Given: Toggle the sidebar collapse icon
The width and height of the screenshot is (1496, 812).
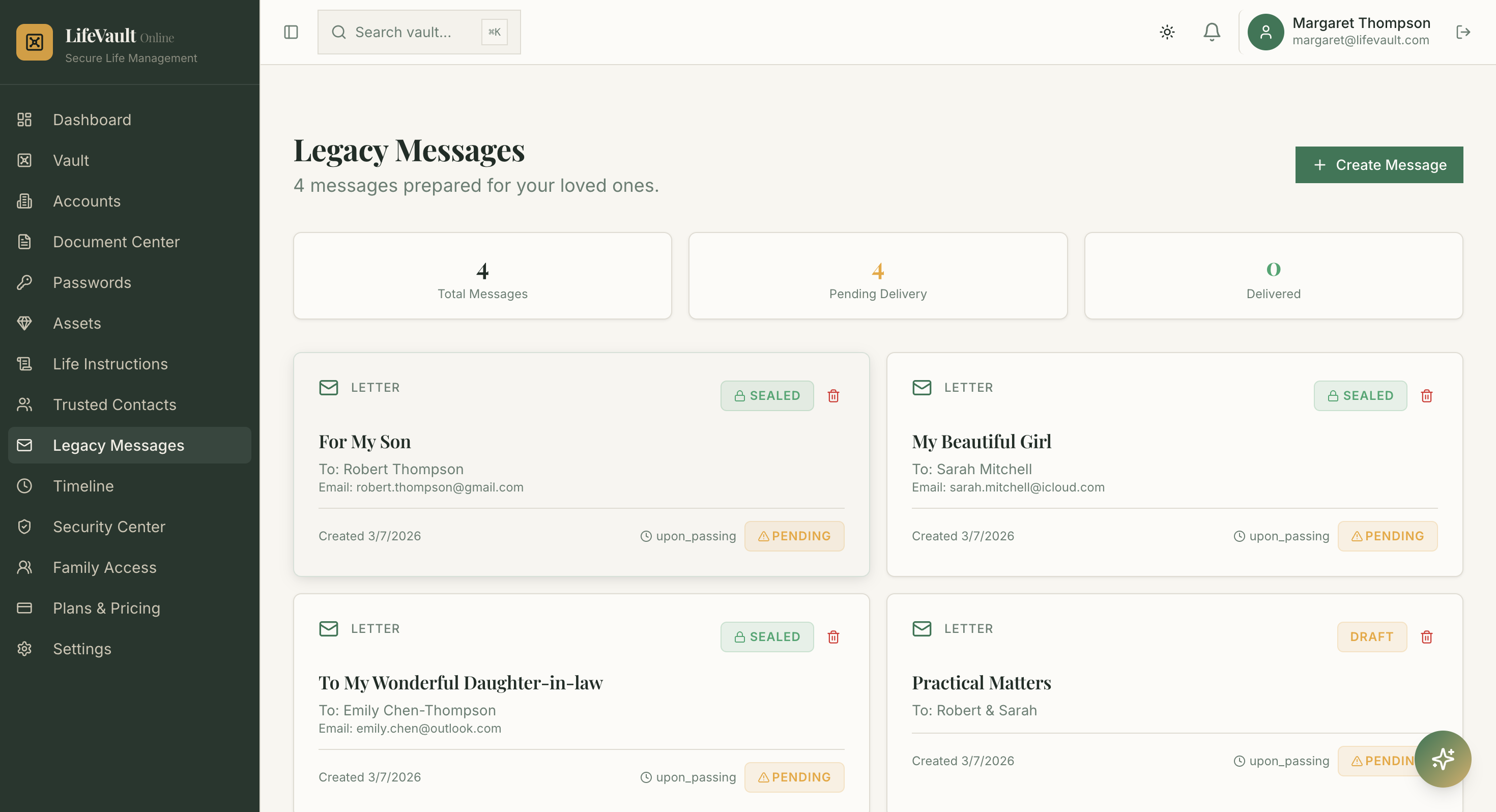Looking at the screenshot, I should (x=291, y=32).
